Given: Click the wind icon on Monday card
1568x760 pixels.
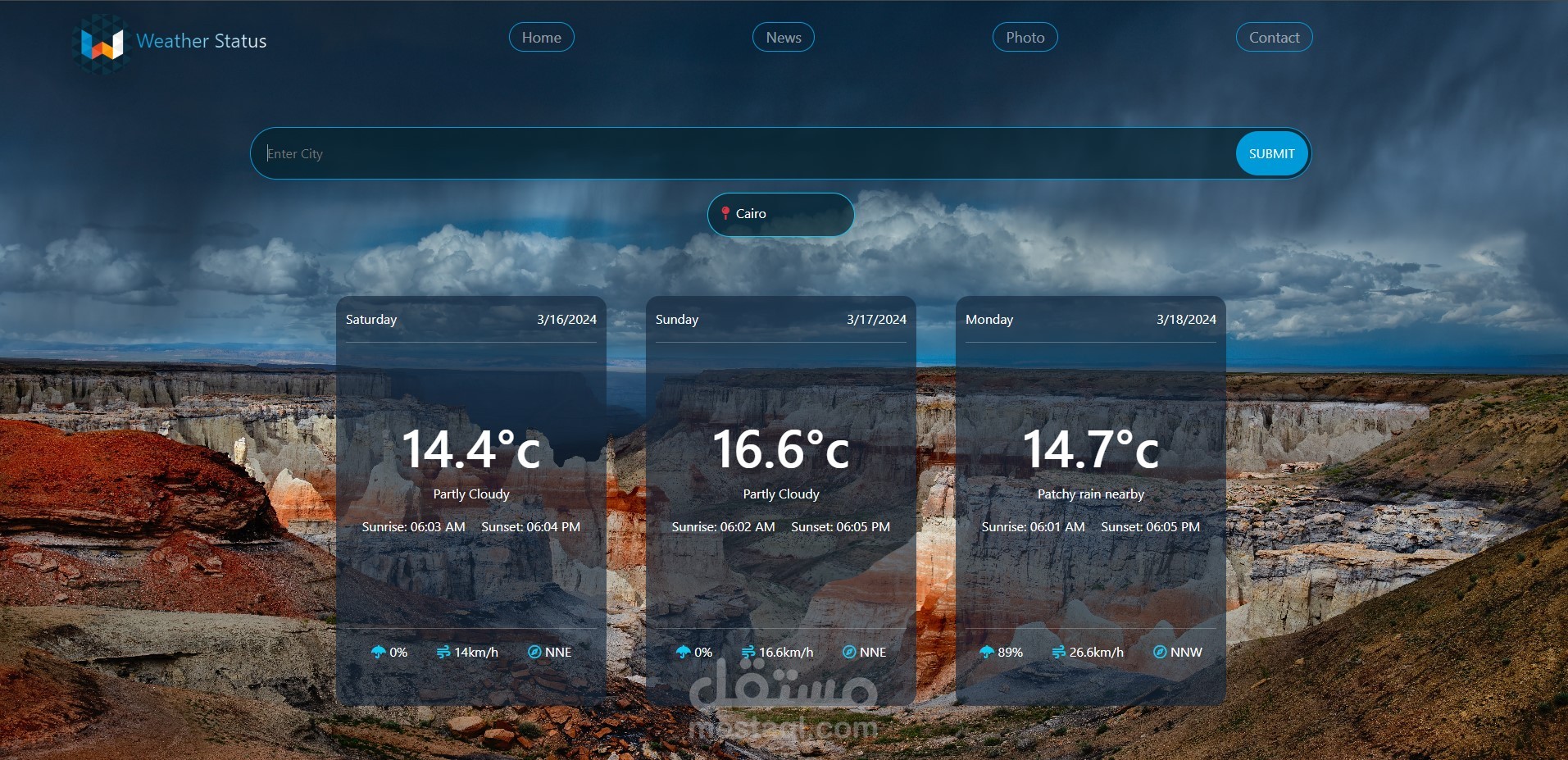Looking at the screenshot, I should 1058,652.
